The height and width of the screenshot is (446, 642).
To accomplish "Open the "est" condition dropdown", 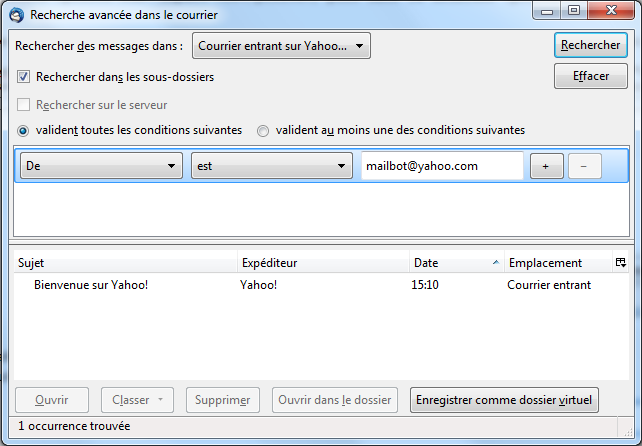I will [272, 166].
